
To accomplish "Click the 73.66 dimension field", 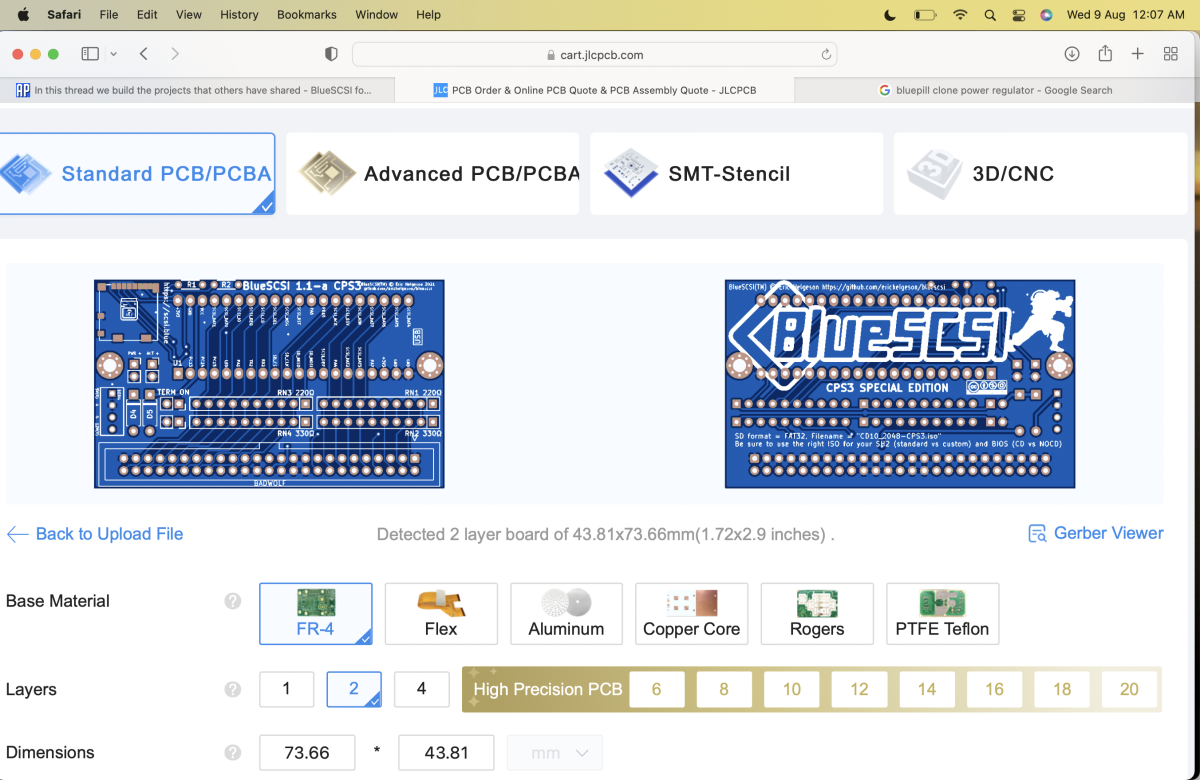I will (307, 753).
